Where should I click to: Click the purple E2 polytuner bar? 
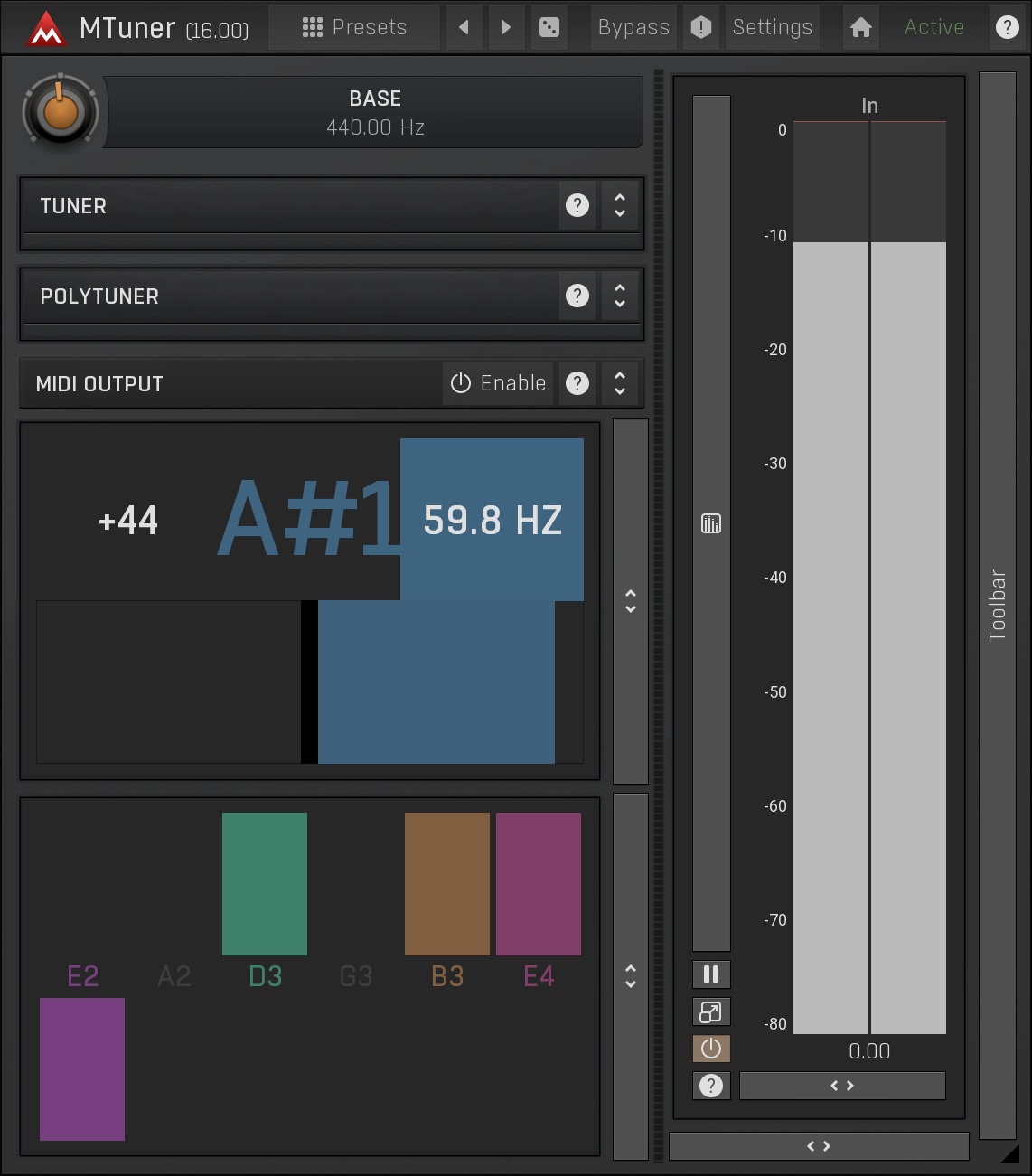pyautogui.click(x=82, y=1069)
